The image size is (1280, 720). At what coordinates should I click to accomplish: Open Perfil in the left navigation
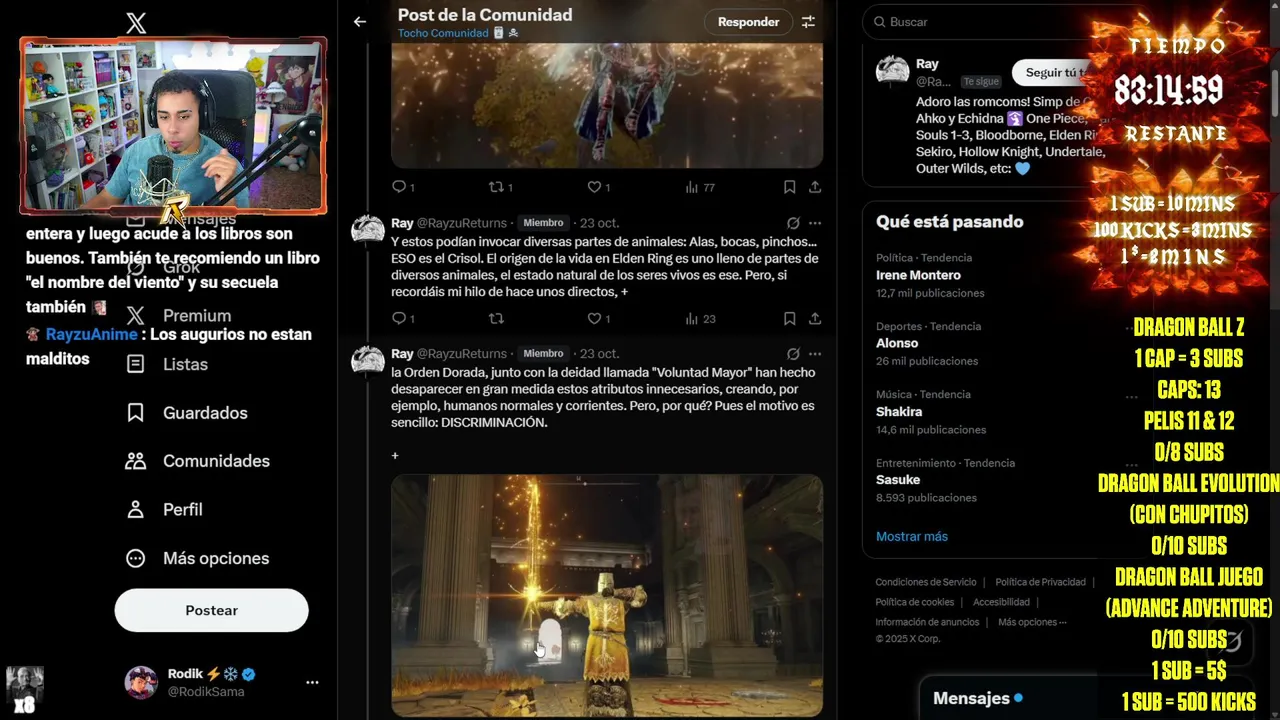[x=165, y=510]
